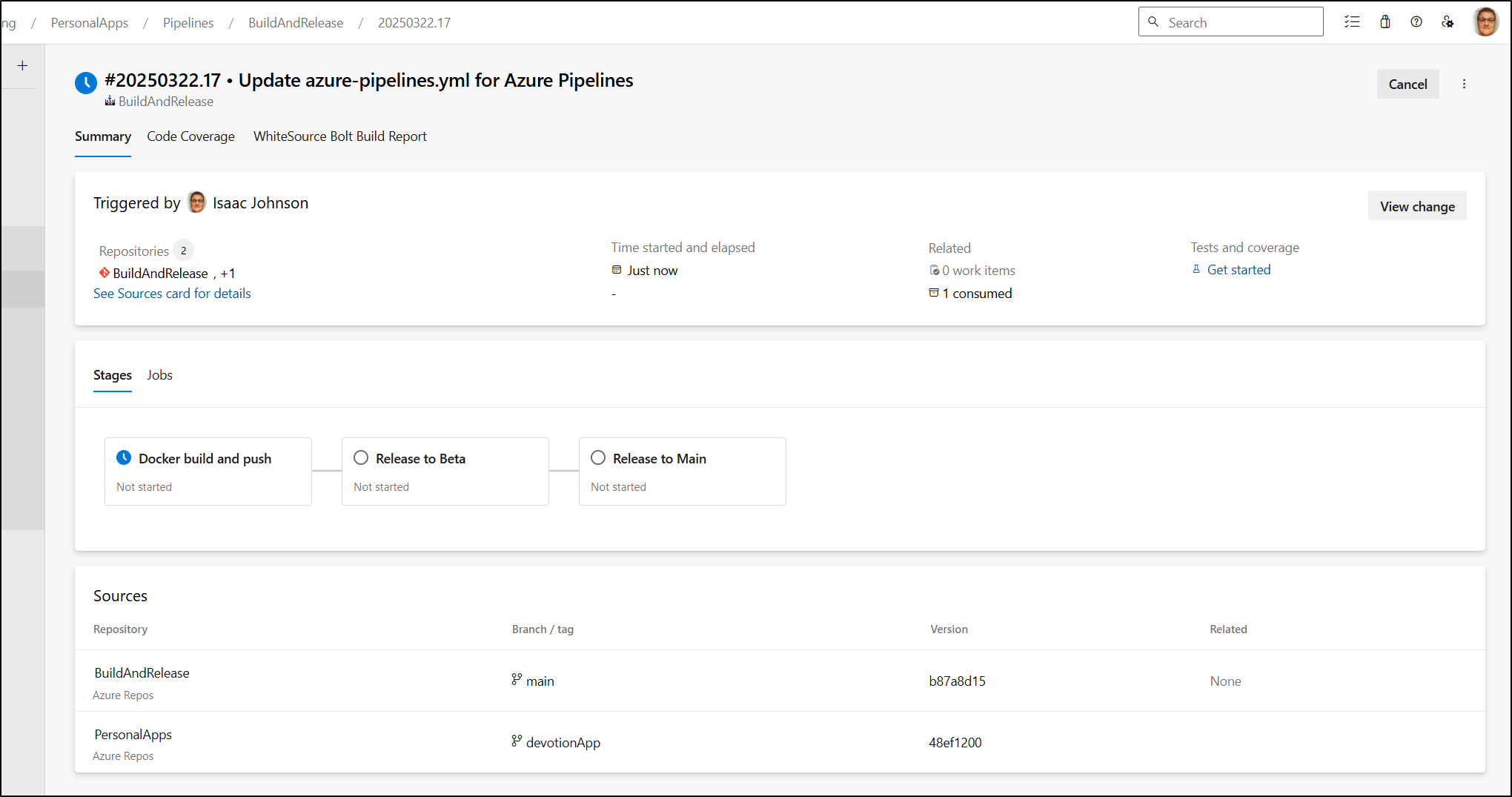The image size is (1512, 797).
Task: Switch to the Summary tab
Action: (103, 136)
